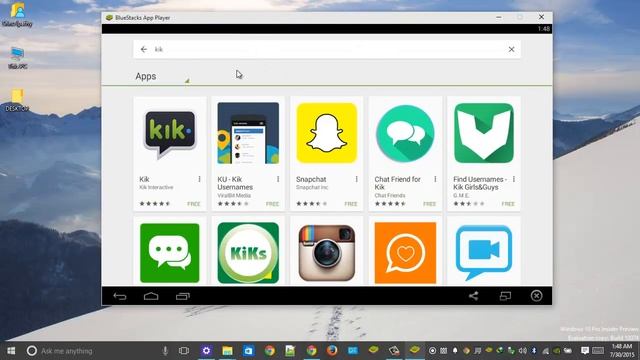Image resolution: width=640 pixels, height=360 pixels.
Task: Open the Windows Start menu
Action: pos(11,351)
